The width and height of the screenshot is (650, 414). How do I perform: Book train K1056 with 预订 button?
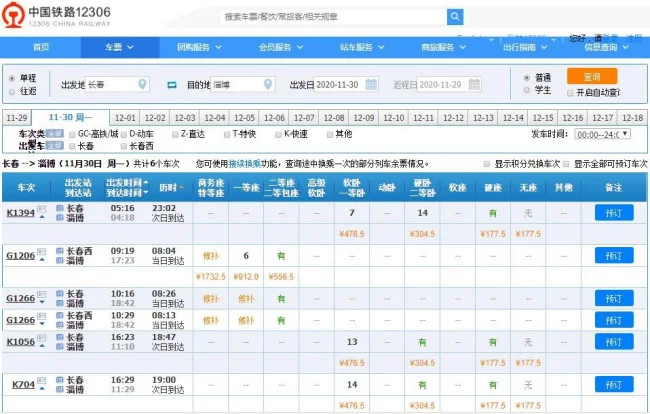pyautogui.click(x=614, y=342)
